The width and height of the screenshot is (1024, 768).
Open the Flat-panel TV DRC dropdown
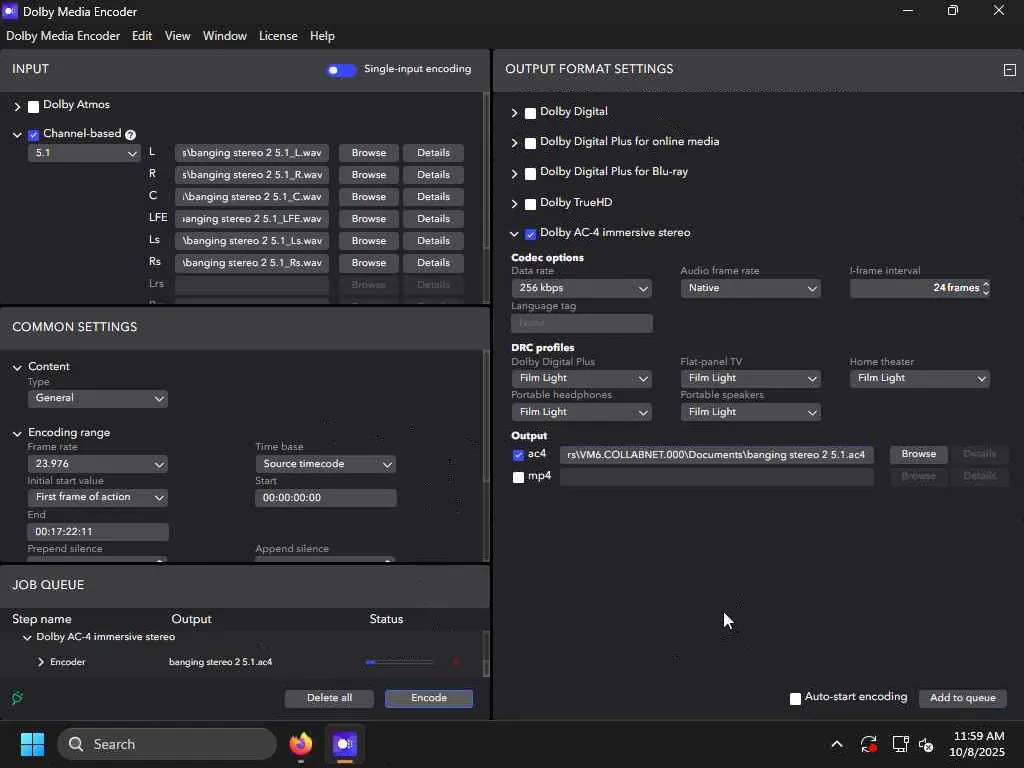point(750,378)
